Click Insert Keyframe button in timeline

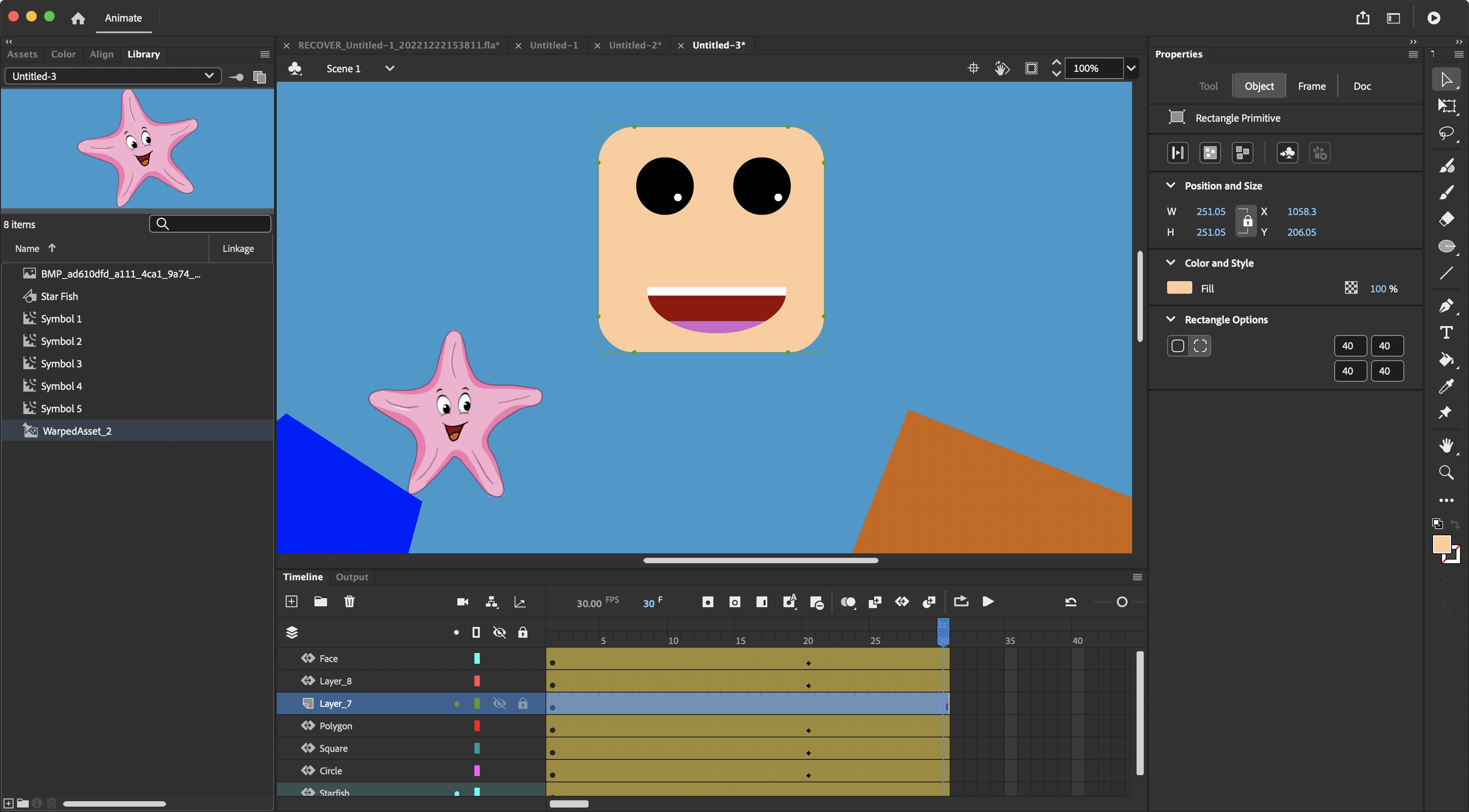[x=707, y=602]
